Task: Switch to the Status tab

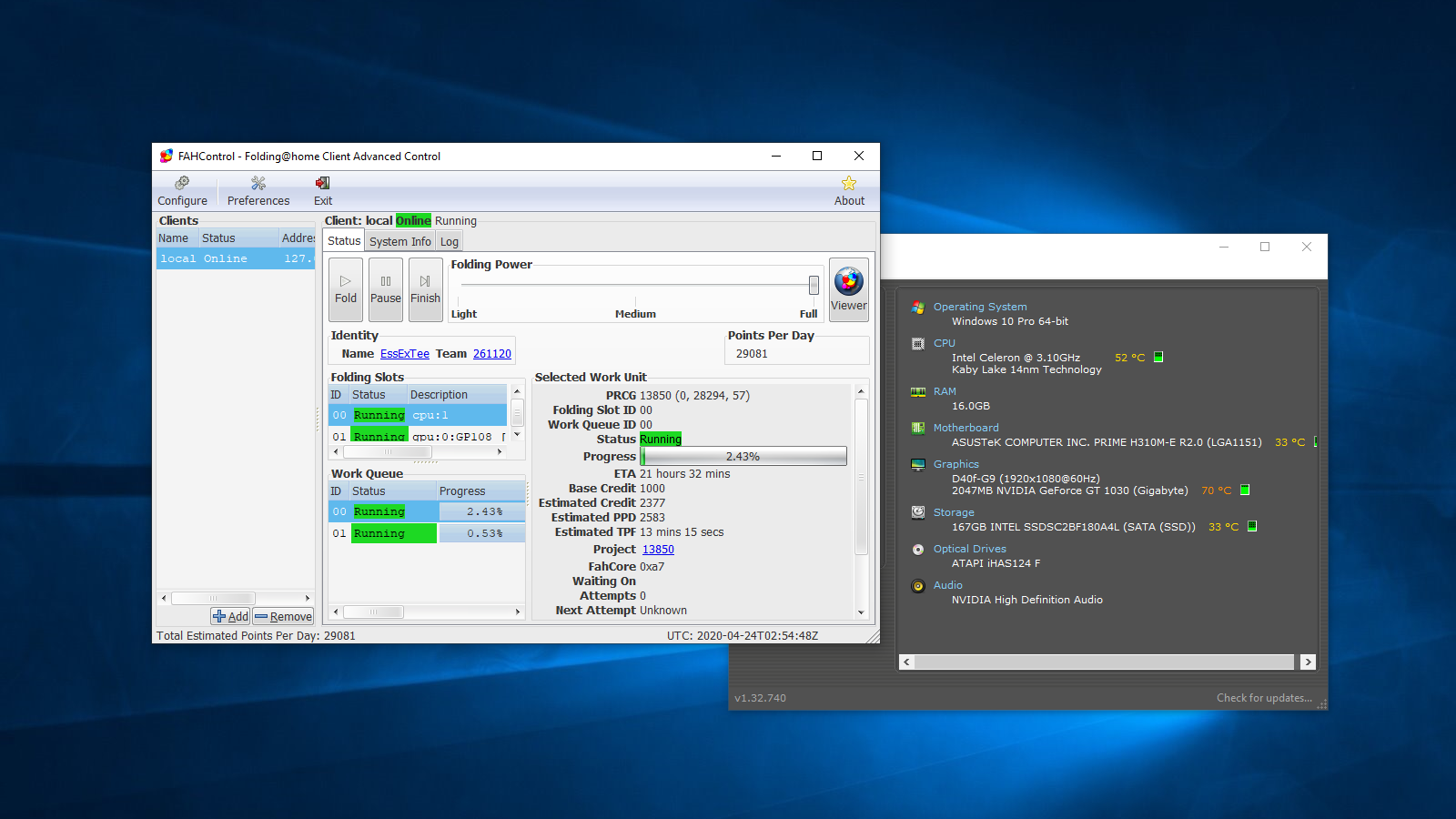Action: click(x=344, y=241)
